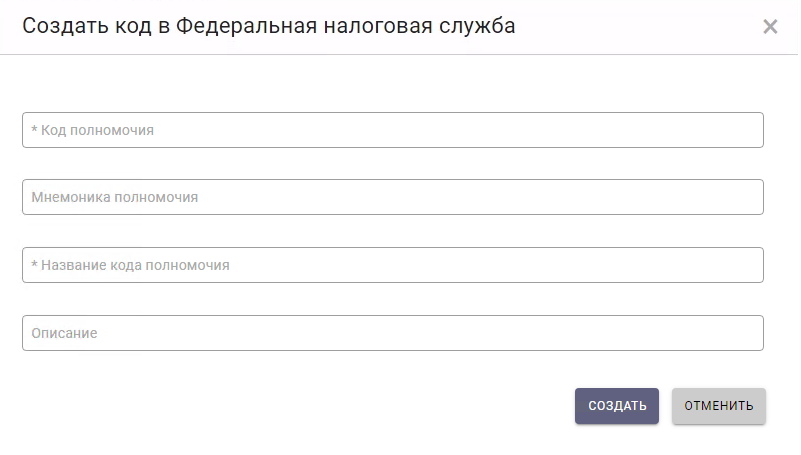Focus the description input at the bottom

392,333
